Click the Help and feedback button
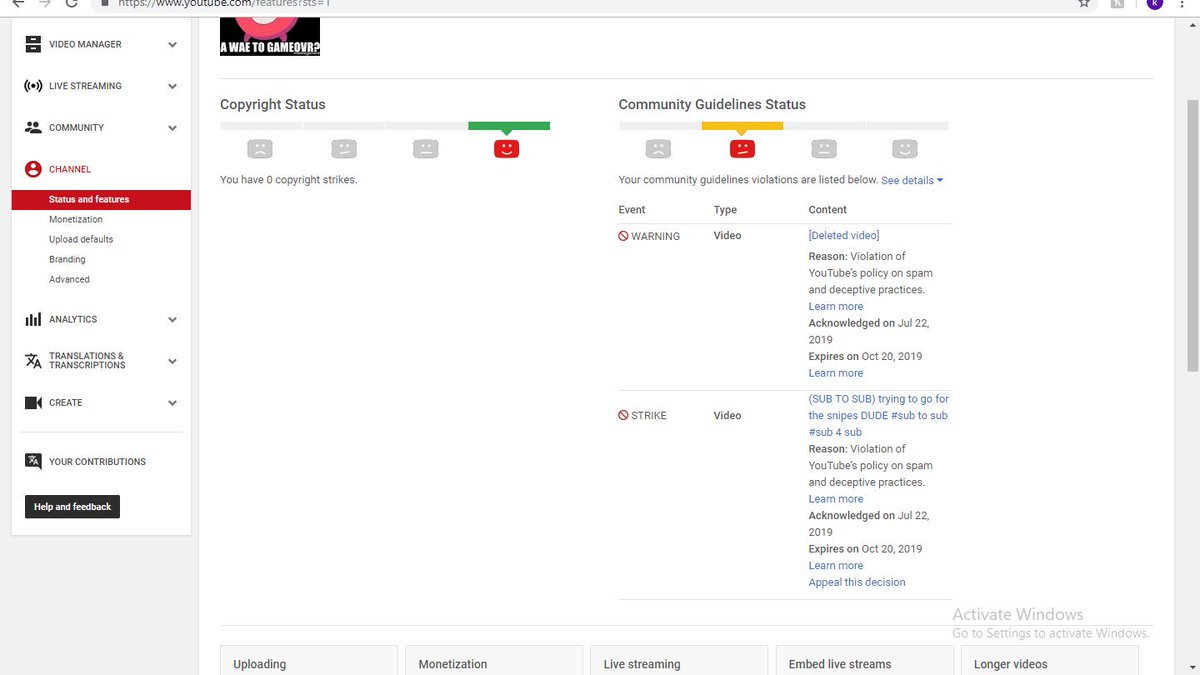 [x=72, y=507]
